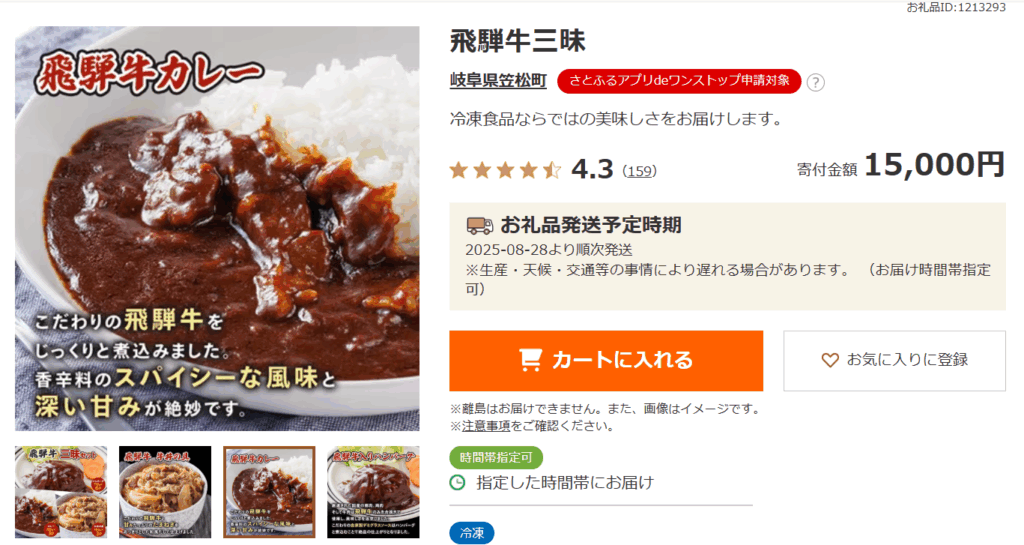
Task: Click お気に入りに登録 button
Action: pyautogui.click(x=894, y=361)
